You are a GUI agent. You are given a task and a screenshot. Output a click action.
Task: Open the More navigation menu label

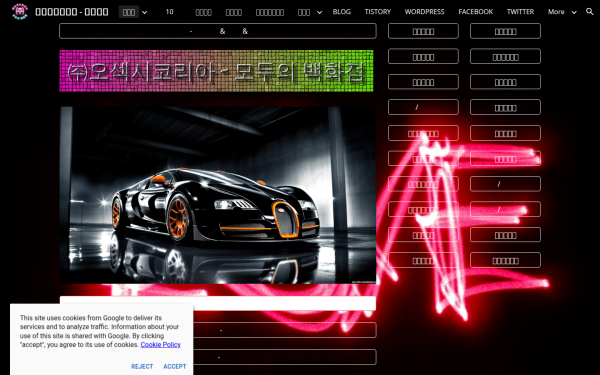tap(556, 12)
